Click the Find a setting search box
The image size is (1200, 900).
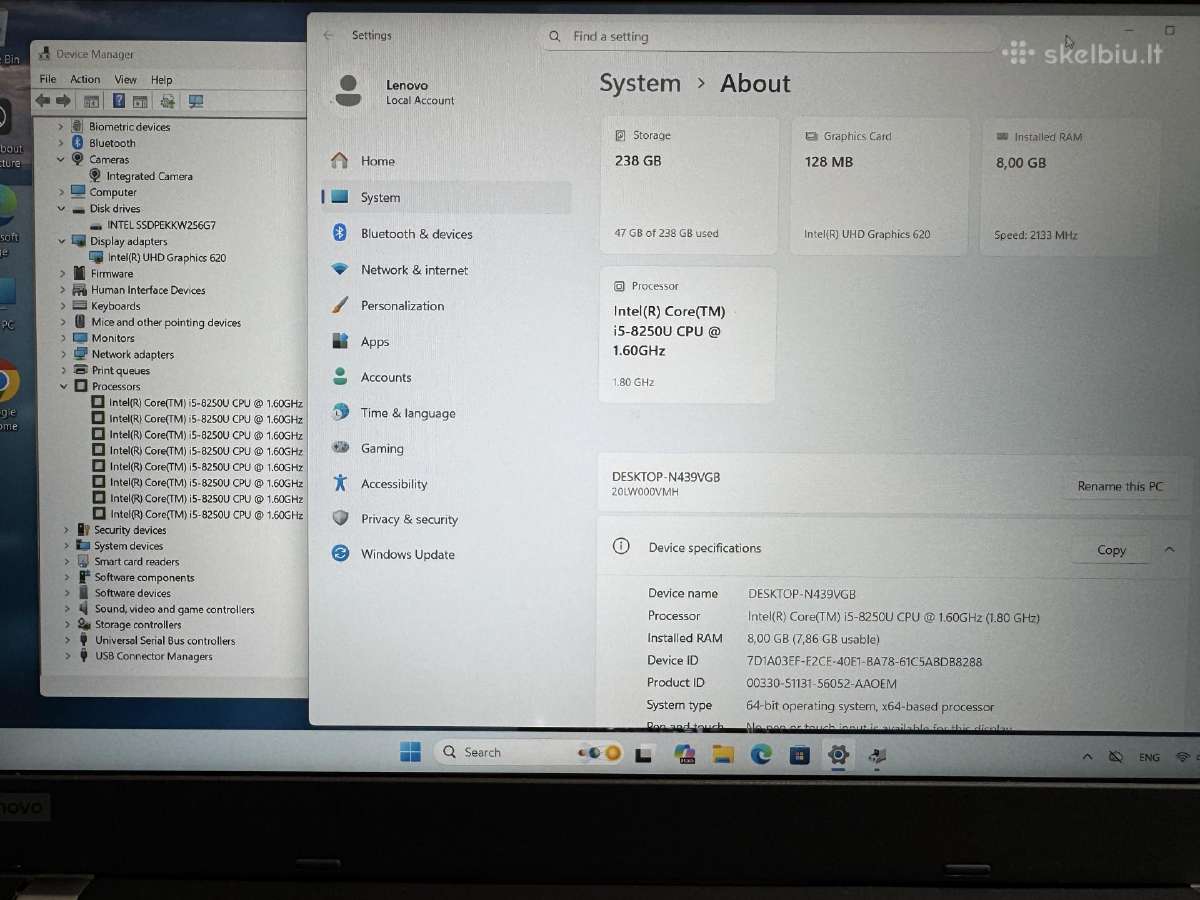click(x=768, y=37)
